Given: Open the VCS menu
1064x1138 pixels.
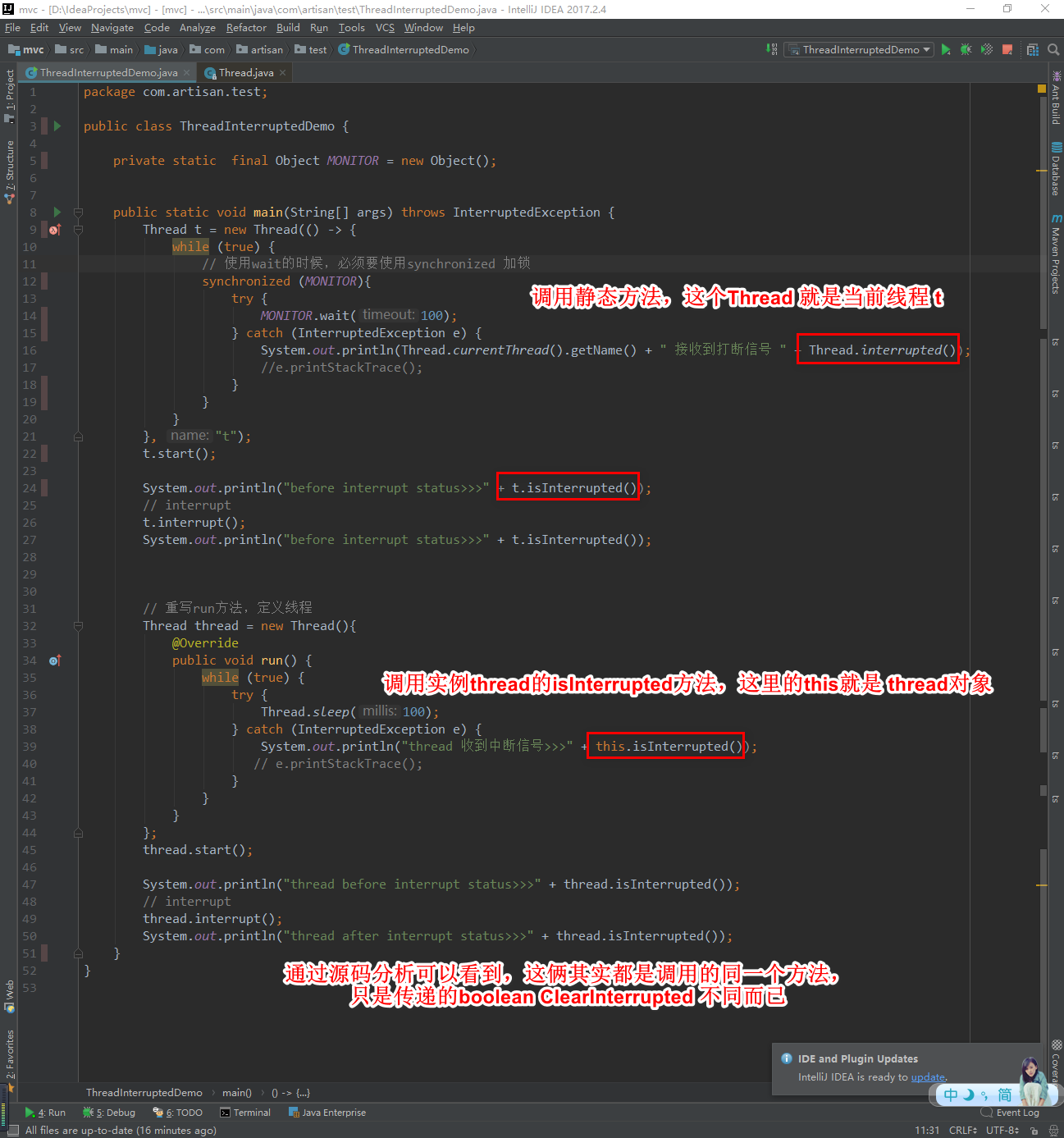Looking at the screenshot, I should pos(385,27).
